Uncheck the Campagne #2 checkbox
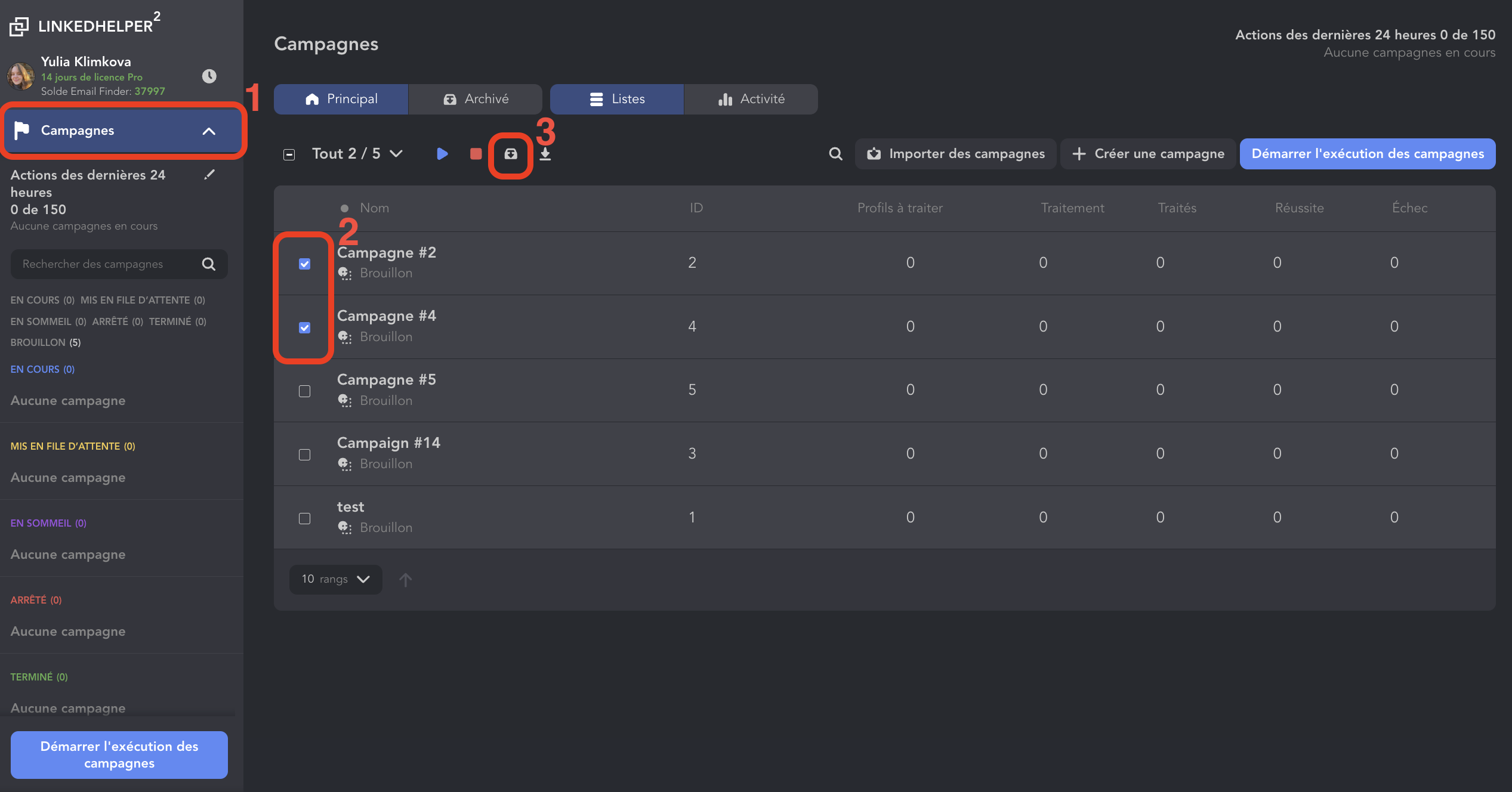The image size is (1512, 792). click(x=304, y=264)
